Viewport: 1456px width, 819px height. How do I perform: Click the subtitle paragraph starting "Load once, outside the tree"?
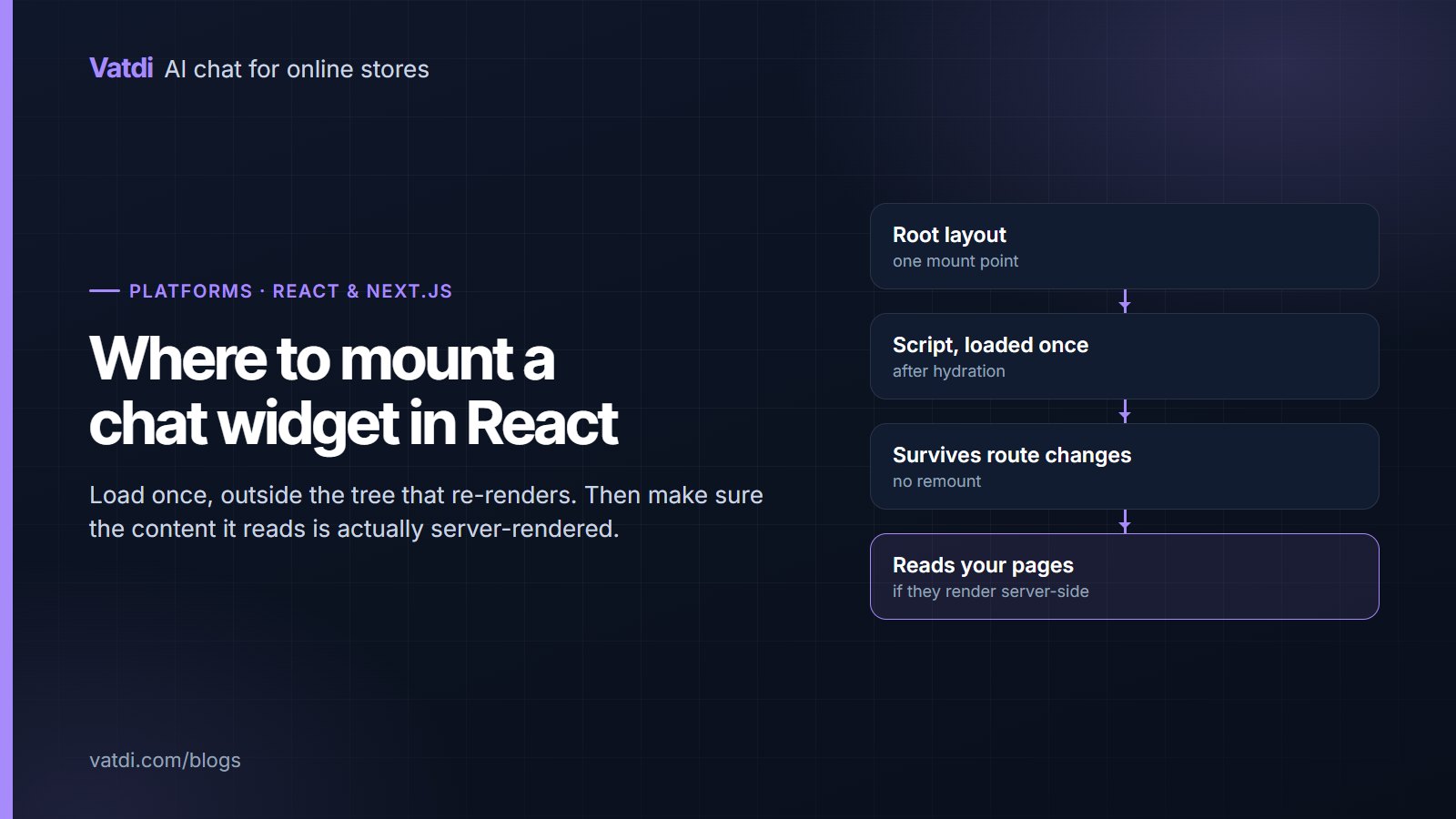tap(426, 511)
